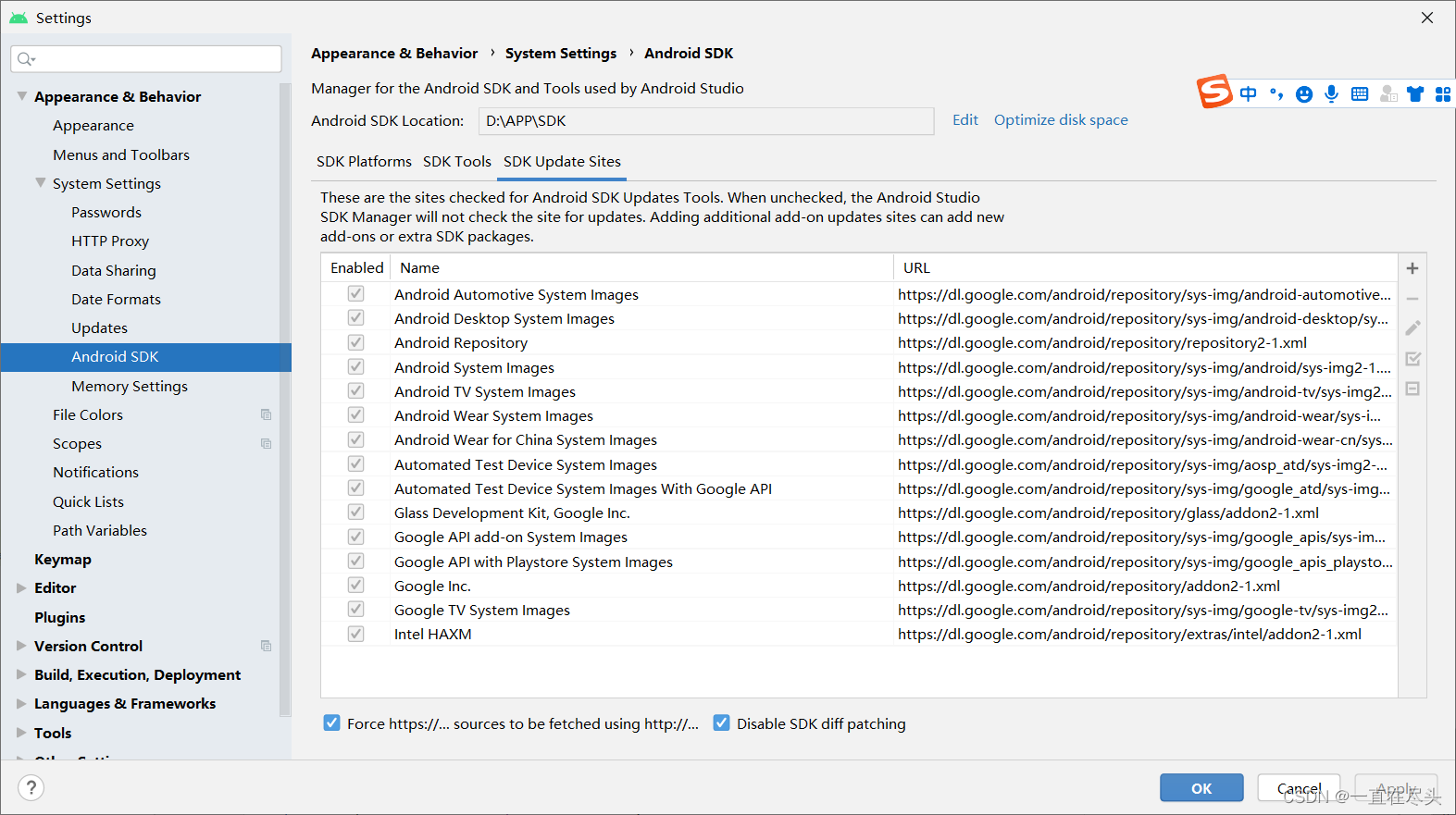Screen dimensions: 1456x815
Task: Click the Sogou input method logo
Action: (1214, 92)
